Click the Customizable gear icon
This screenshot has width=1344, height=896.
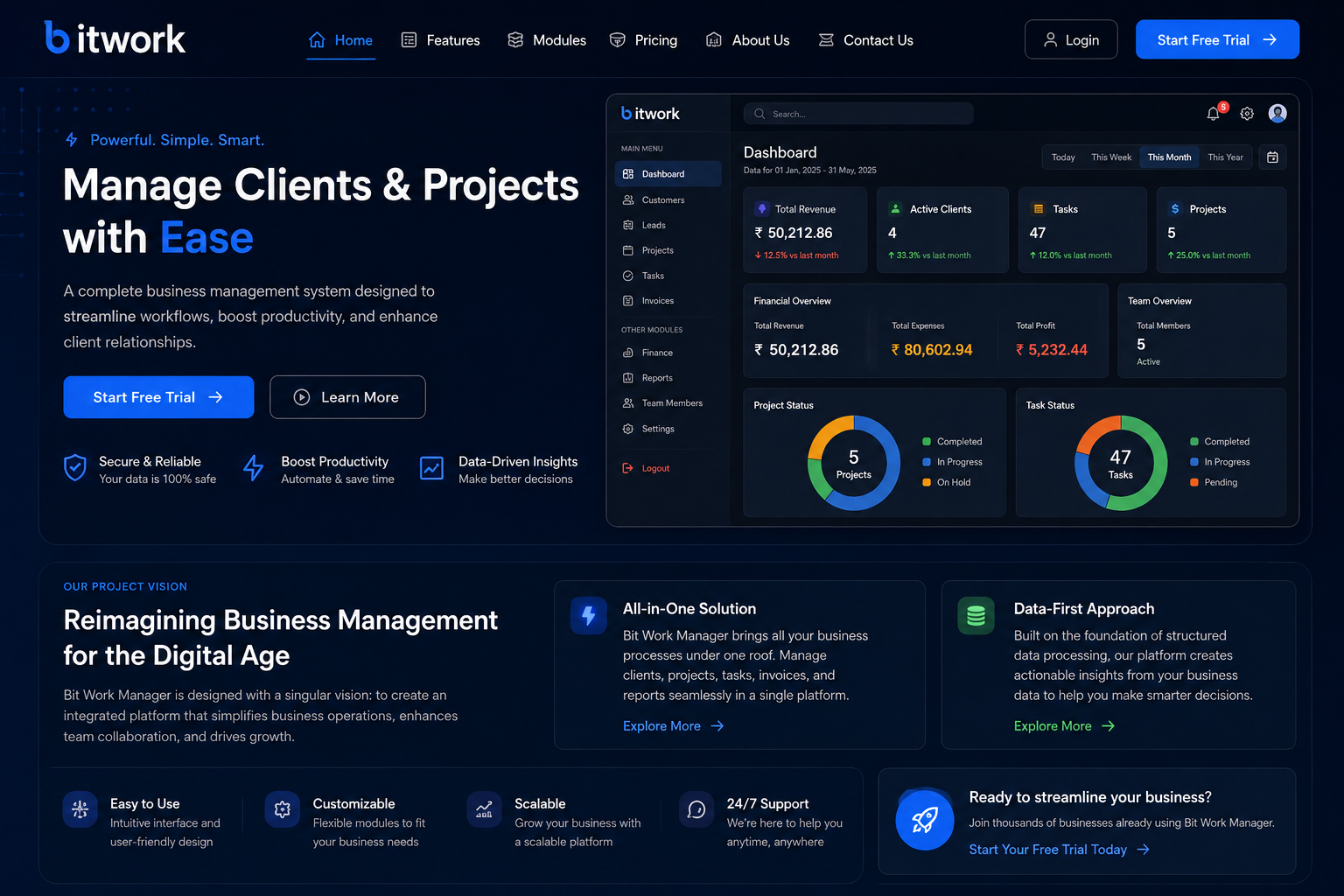click(283, 809)
